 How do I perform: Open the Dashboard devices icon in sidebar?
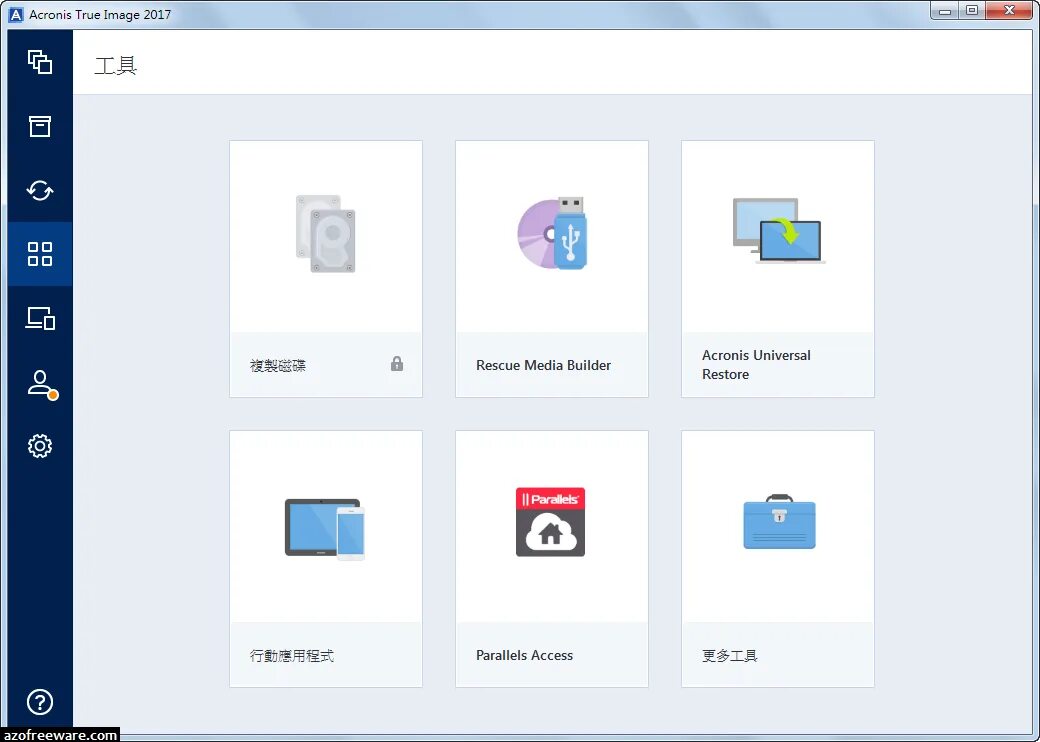pos(40,318)
